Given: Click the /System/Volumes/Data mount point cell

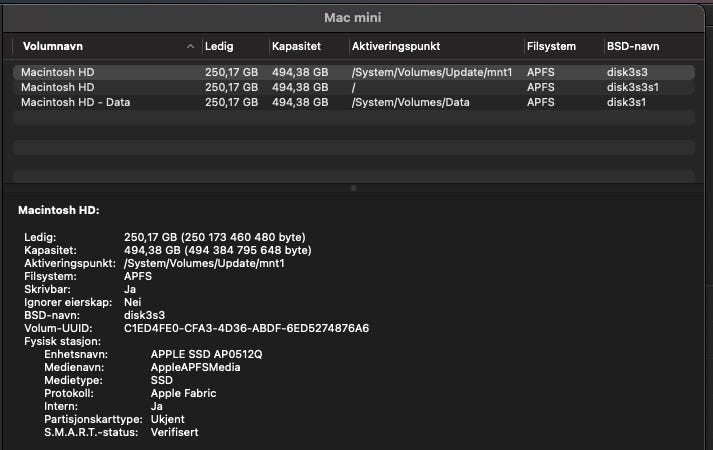Looking at the screenshot, I should (x=410, y=102).
